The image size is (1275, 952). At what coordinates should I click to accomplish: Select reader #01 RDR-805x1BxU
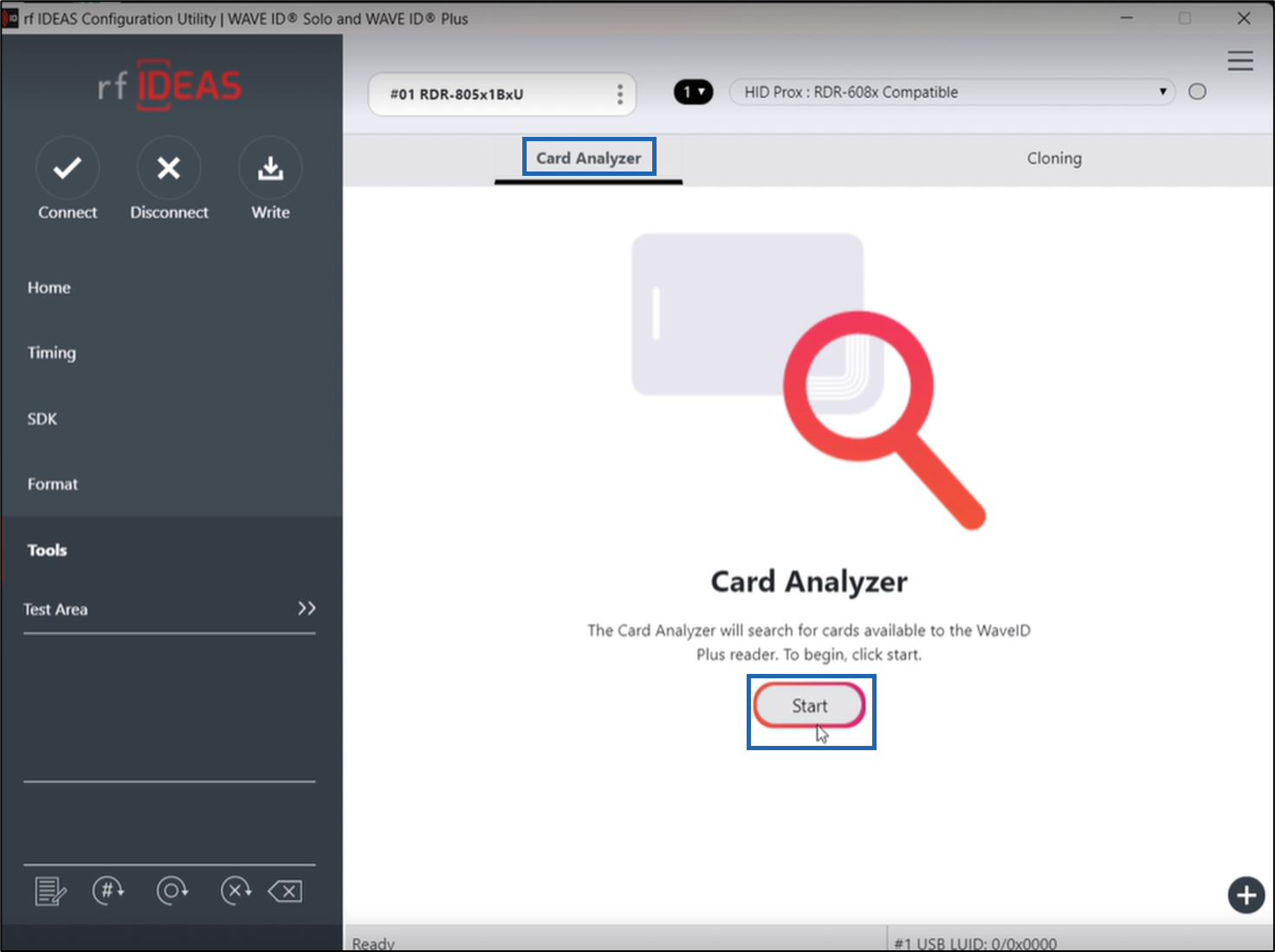pyautogui.click(x=502, y=94)
